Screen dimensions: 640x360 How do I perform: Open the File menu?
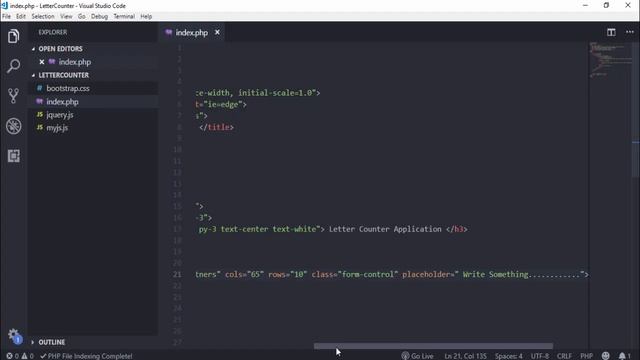coord(7,16)
